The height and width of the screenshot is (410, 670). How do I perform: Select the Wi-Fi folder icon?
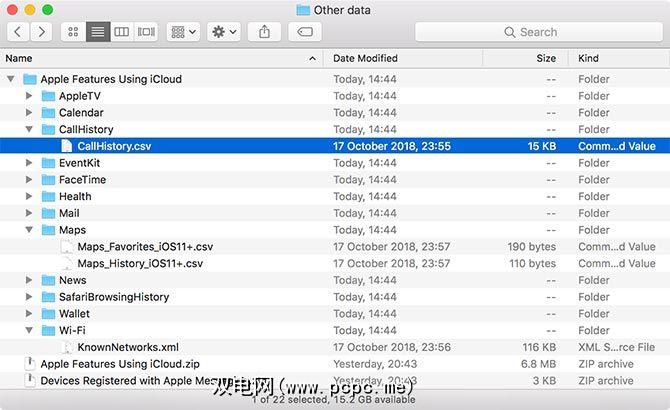point(48,331)
